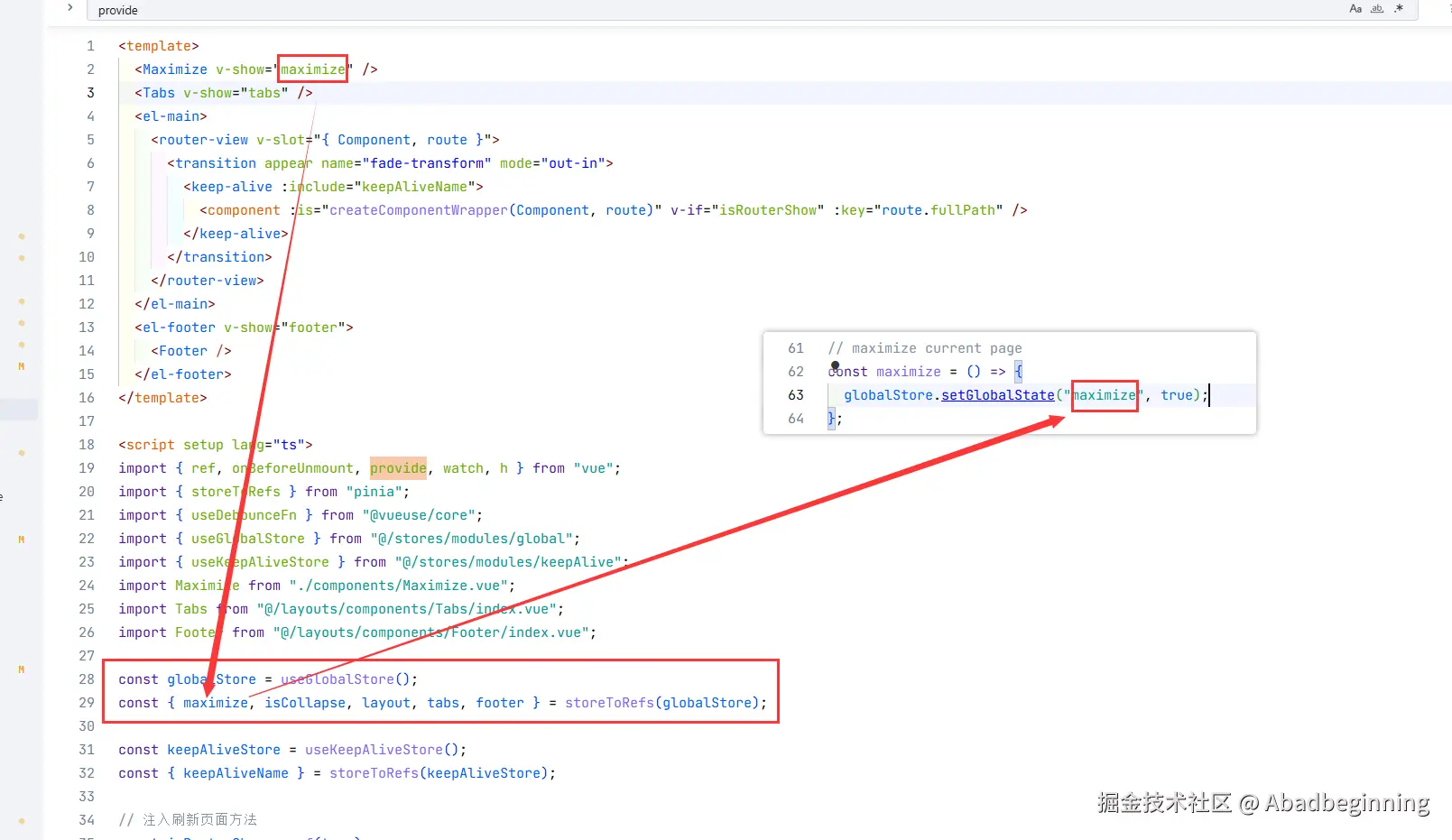The width and height of the screenshot is (1452, 840).
Task: Select the "out-in" mode value
Action: [x=573, y=163]
